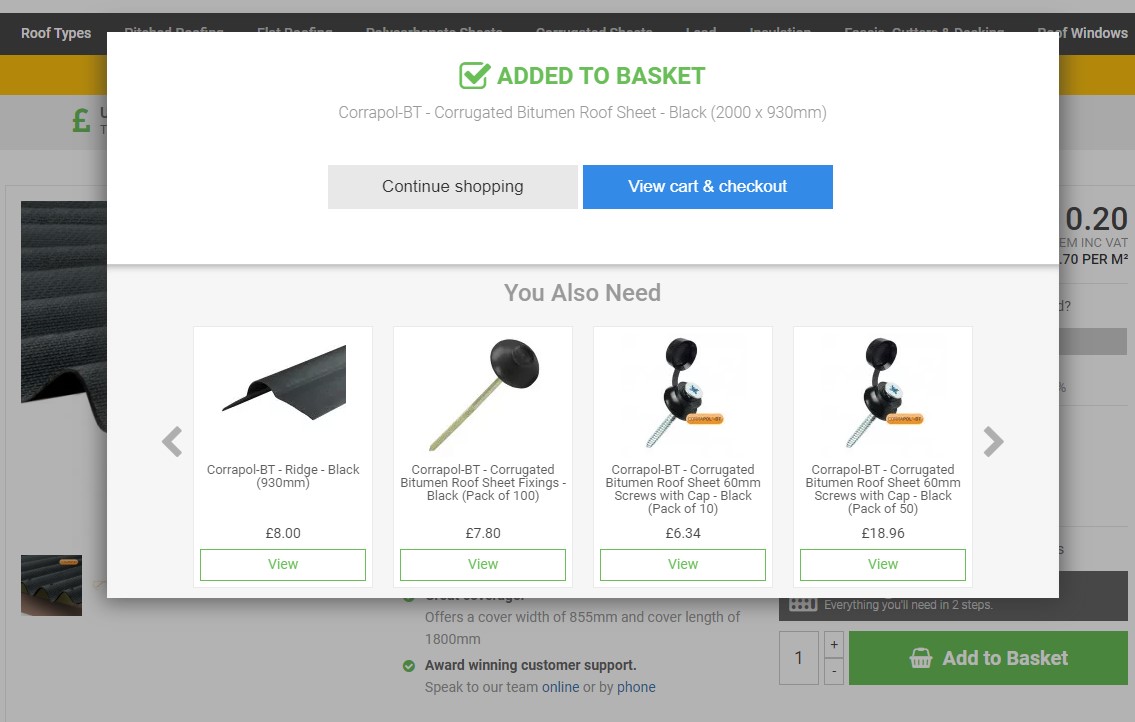Screen dimensions: 1135x722
Task: Click the 60mm Screws Pack of 50 image
Action: point(883,392)
